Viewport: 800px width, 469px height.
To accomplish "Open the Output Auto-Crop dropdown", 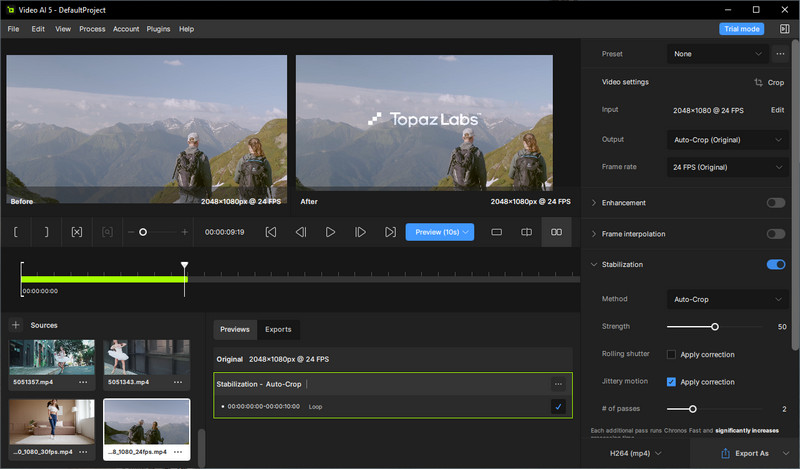I will (728, 140).
